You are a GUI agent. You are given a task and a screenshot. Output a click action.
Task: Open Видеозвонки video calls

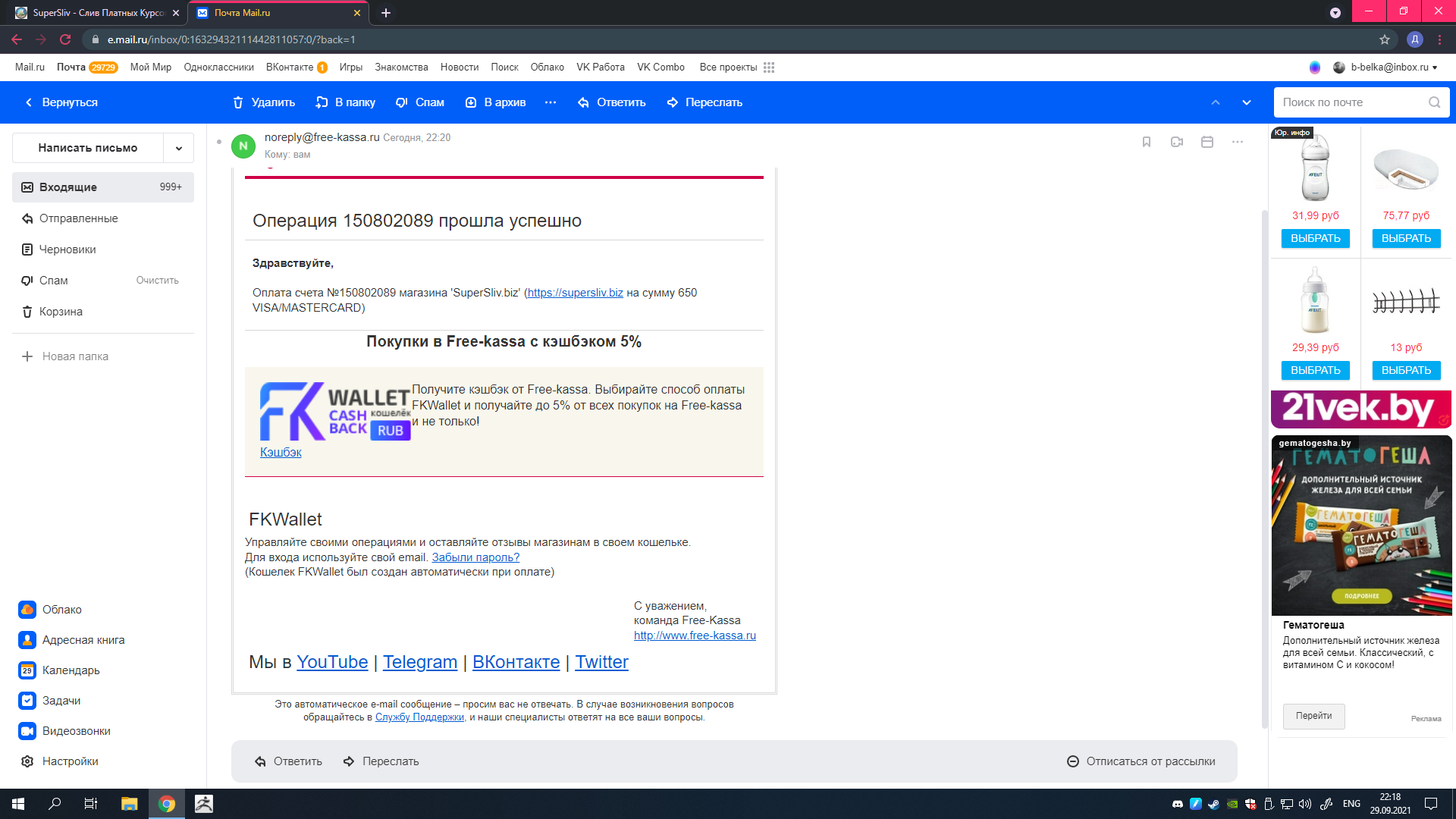click(x=65, y=731)
